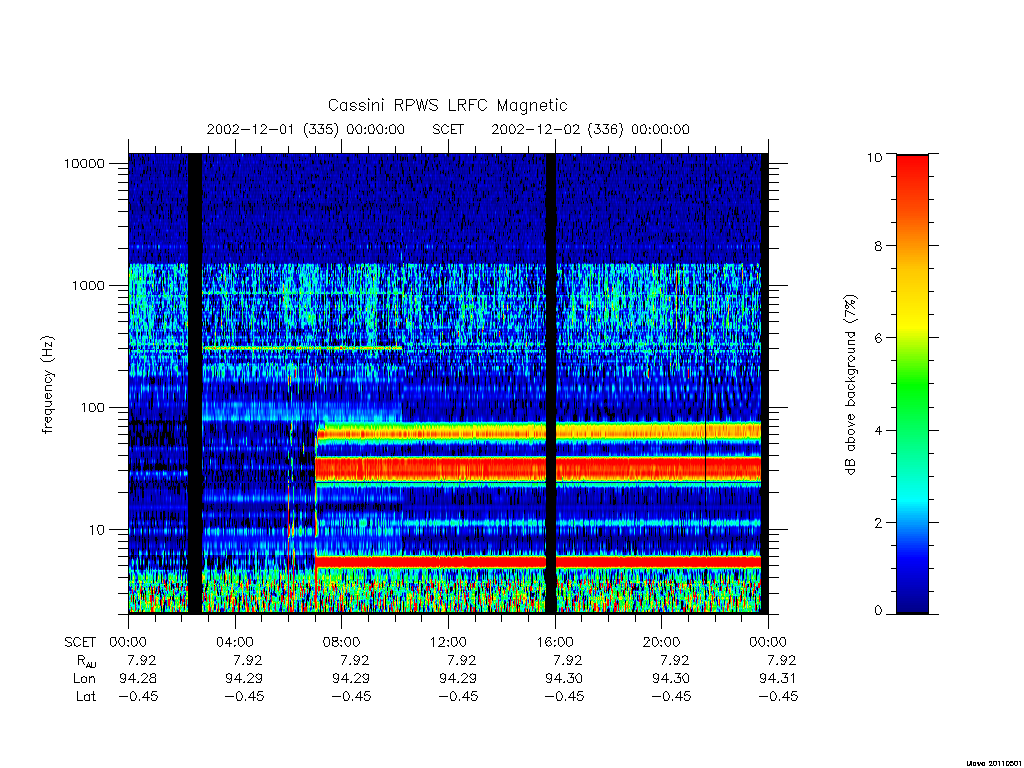
Task: Click the "12:00" time axis label
Action: [x=448, y=642]
